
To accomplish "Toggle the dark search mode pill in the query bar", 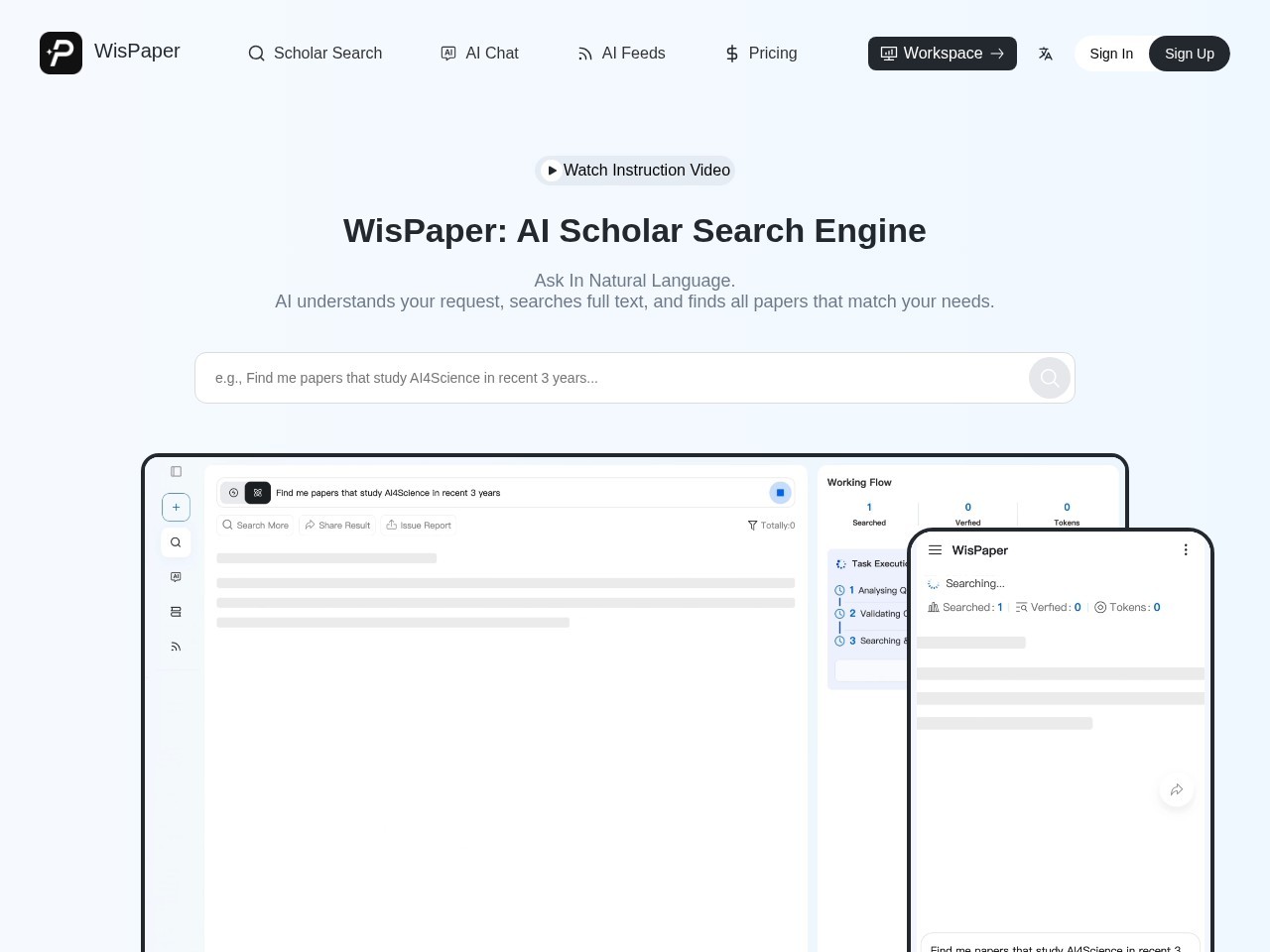I will [x=257, y=493].
